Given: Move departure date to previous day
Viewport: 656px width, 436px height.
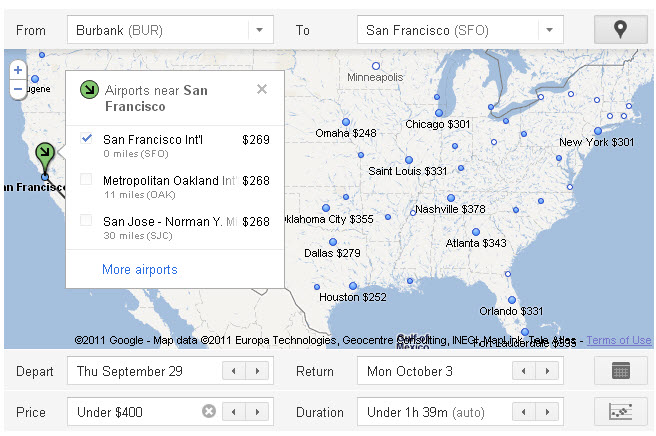Looking at the screenshot, I should 233,371.
